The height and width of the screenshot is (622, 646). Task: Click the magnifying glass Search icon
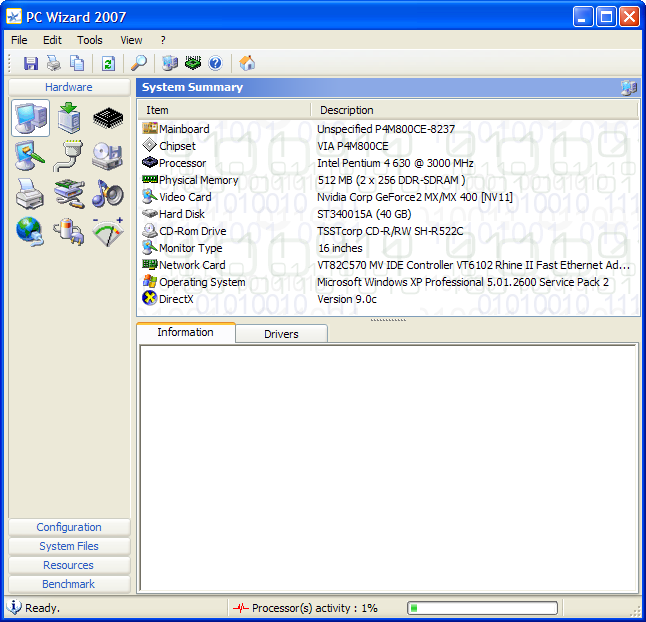[x=138, y=63]
